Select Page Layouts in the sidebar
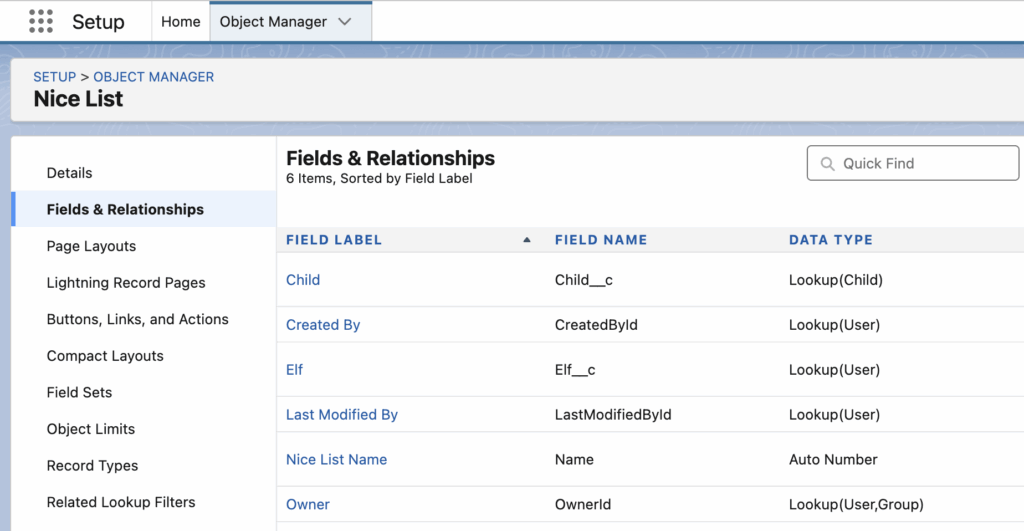1024x531 pixels. coord(91,246)
